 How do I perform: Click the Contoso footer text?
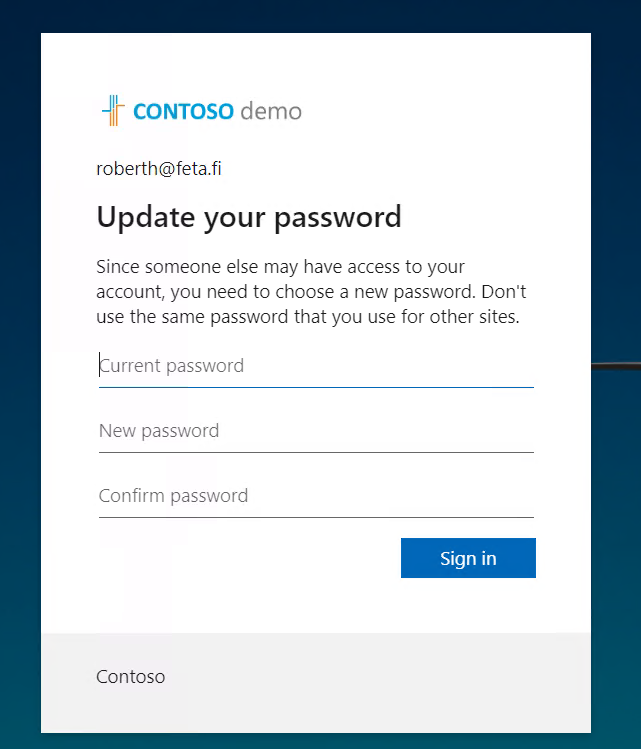131,677
